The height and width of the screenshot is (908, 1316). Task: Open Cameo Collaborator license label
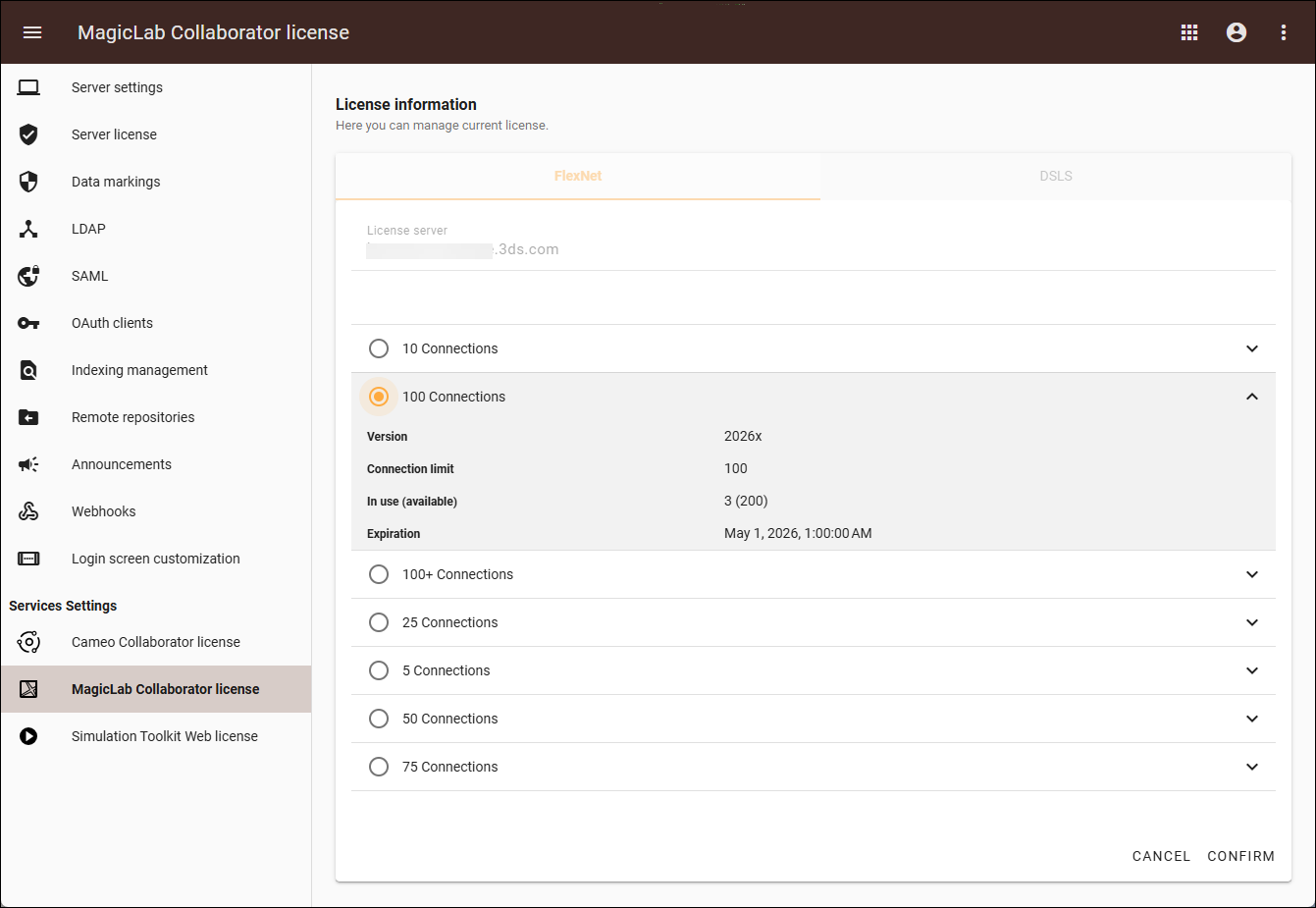[155, 642]
